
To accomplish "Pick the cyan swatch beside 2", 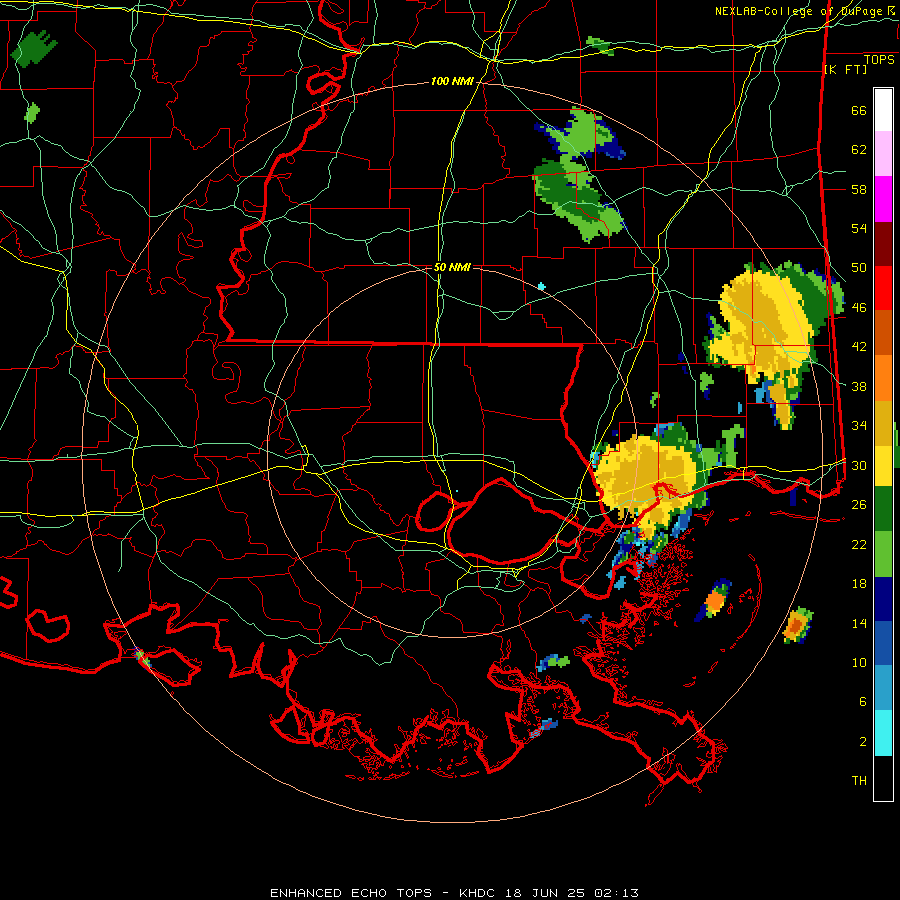I will coord(883,733).
